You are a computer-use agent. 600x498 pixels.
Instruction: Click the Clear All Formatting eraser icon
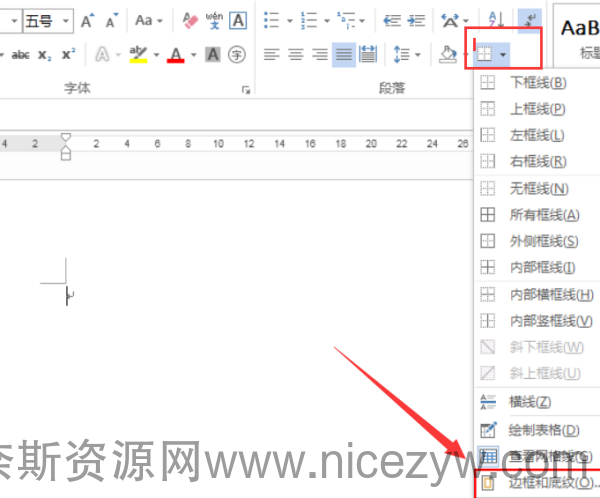191,20
